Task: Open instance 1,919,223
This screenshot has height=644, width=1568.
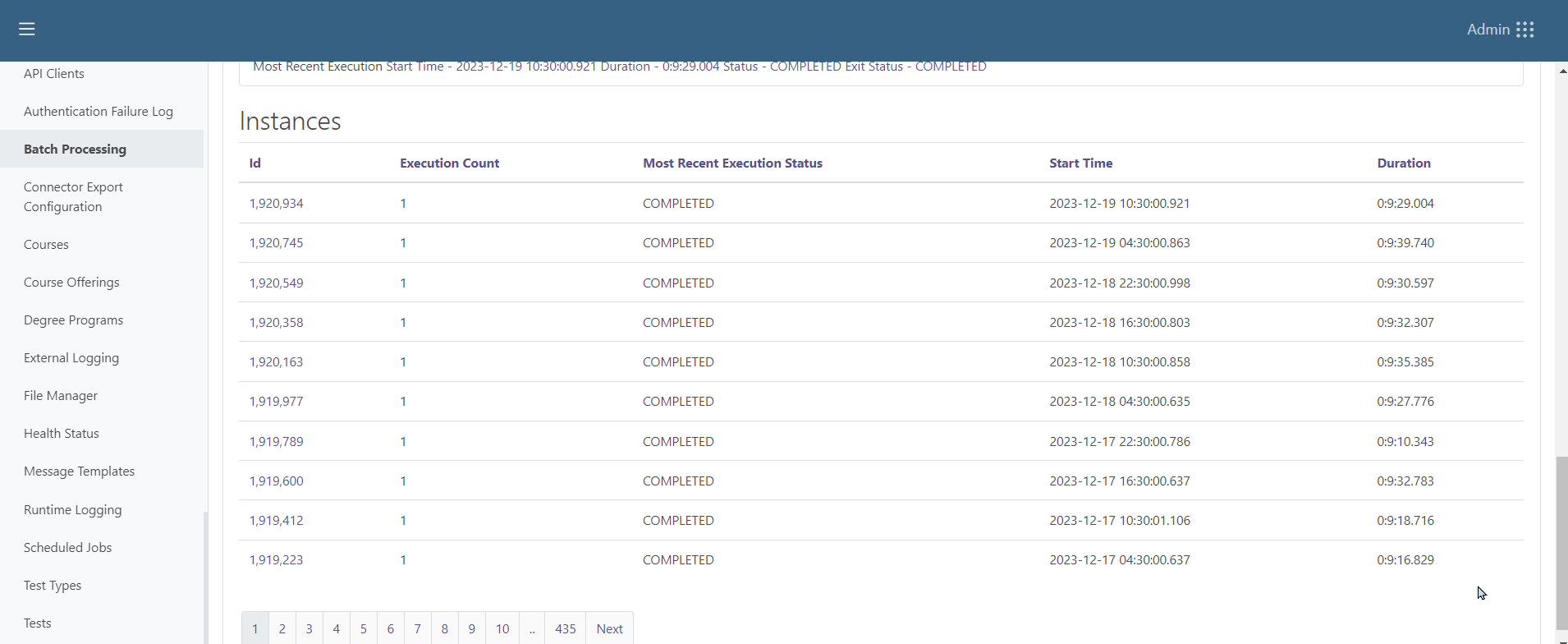Action: [277, 560]
